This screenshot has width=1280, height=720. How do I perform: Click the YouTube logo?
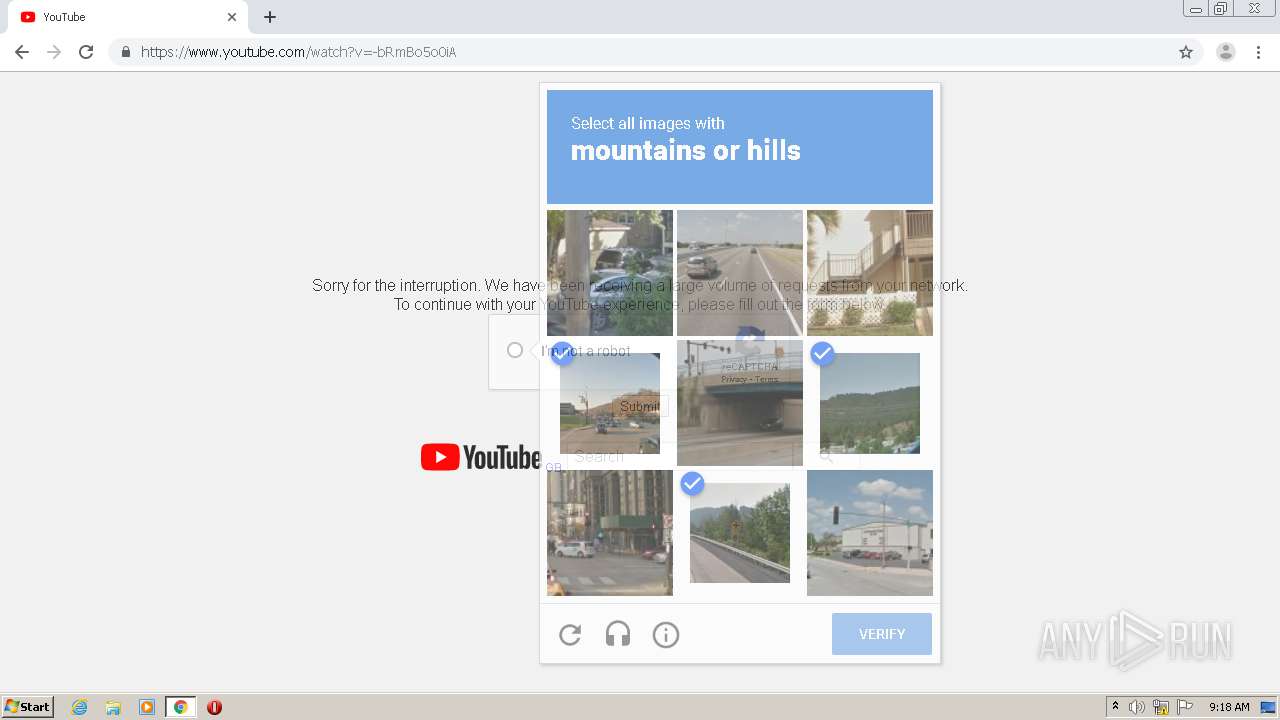pos(481,458)
